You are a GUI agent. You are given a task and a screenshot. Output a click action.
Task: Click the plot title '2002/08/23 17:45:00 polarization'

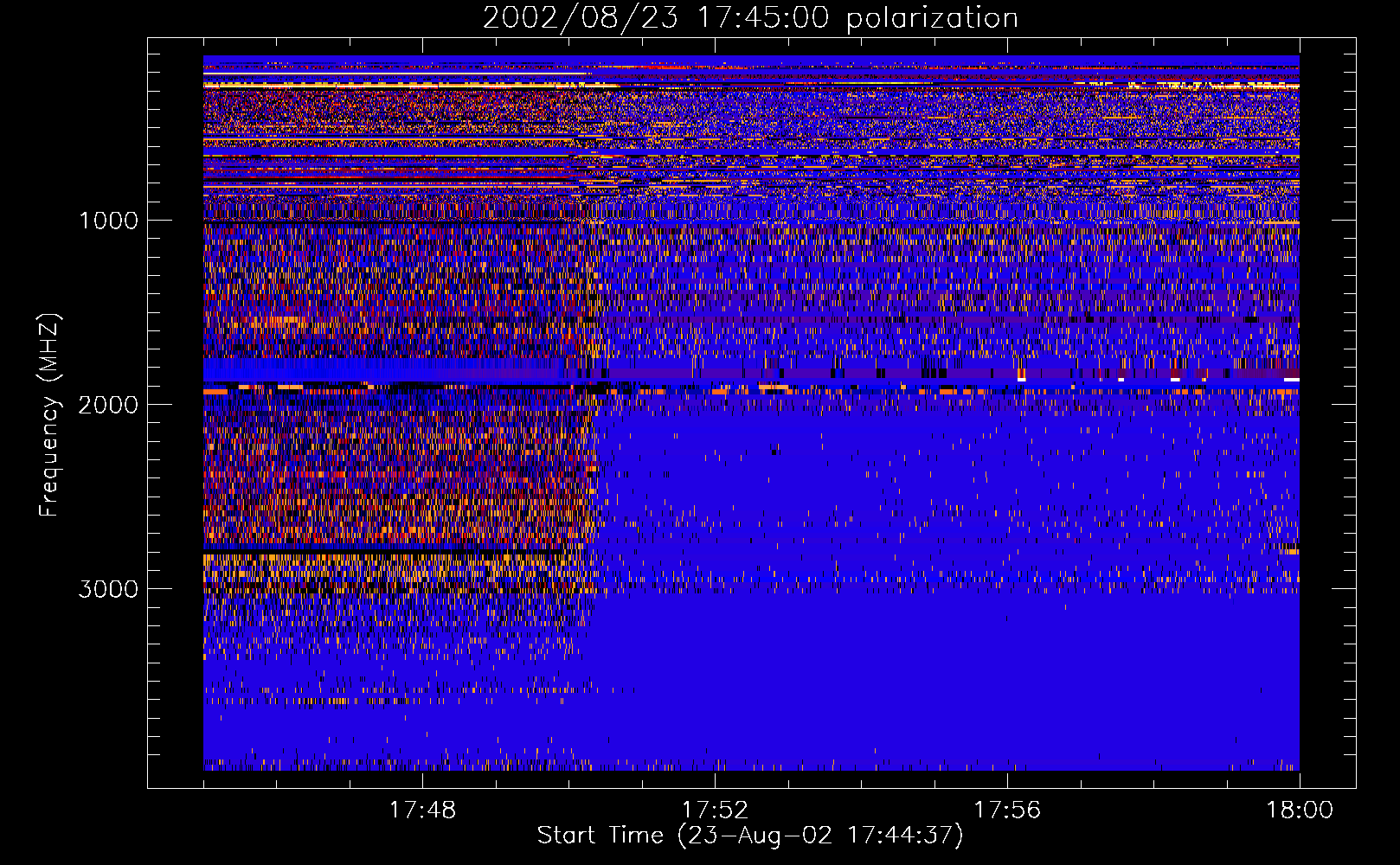click(x=750, y=18)
